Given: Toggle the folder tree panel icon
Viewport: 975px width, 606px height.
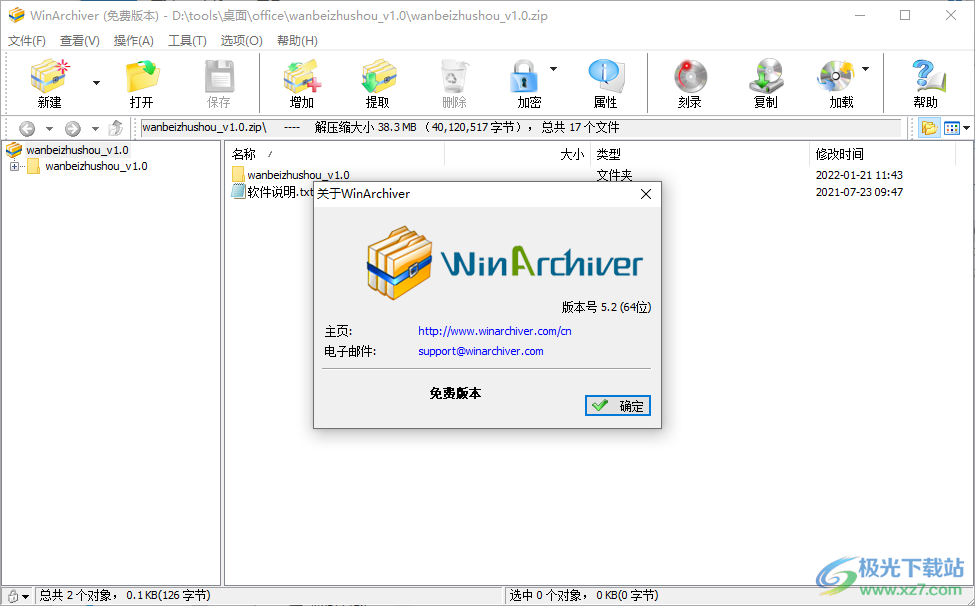Looking at the screenshot, I should point(930,128).
